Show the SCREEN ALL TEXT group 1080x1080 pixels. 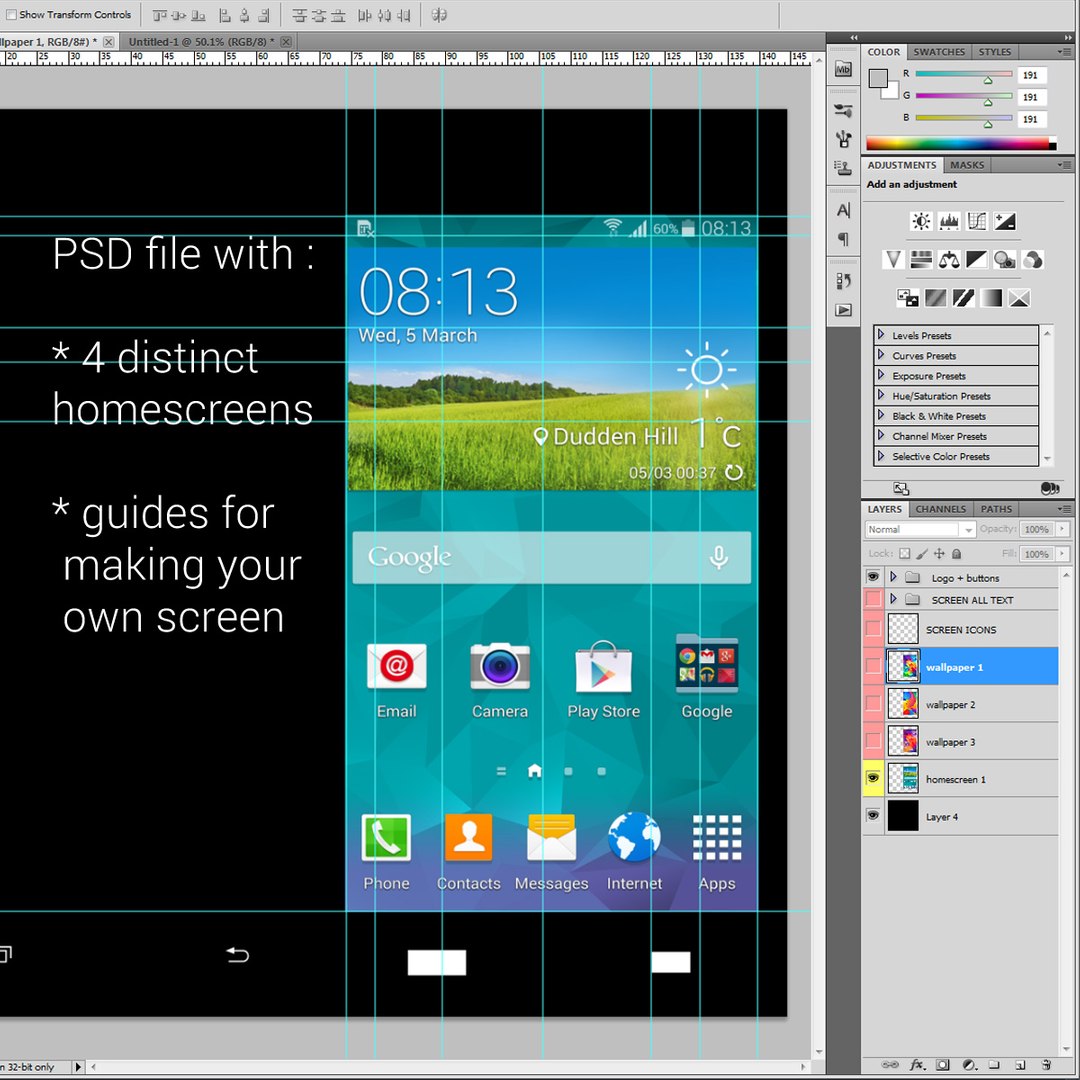tap(873, 599)
